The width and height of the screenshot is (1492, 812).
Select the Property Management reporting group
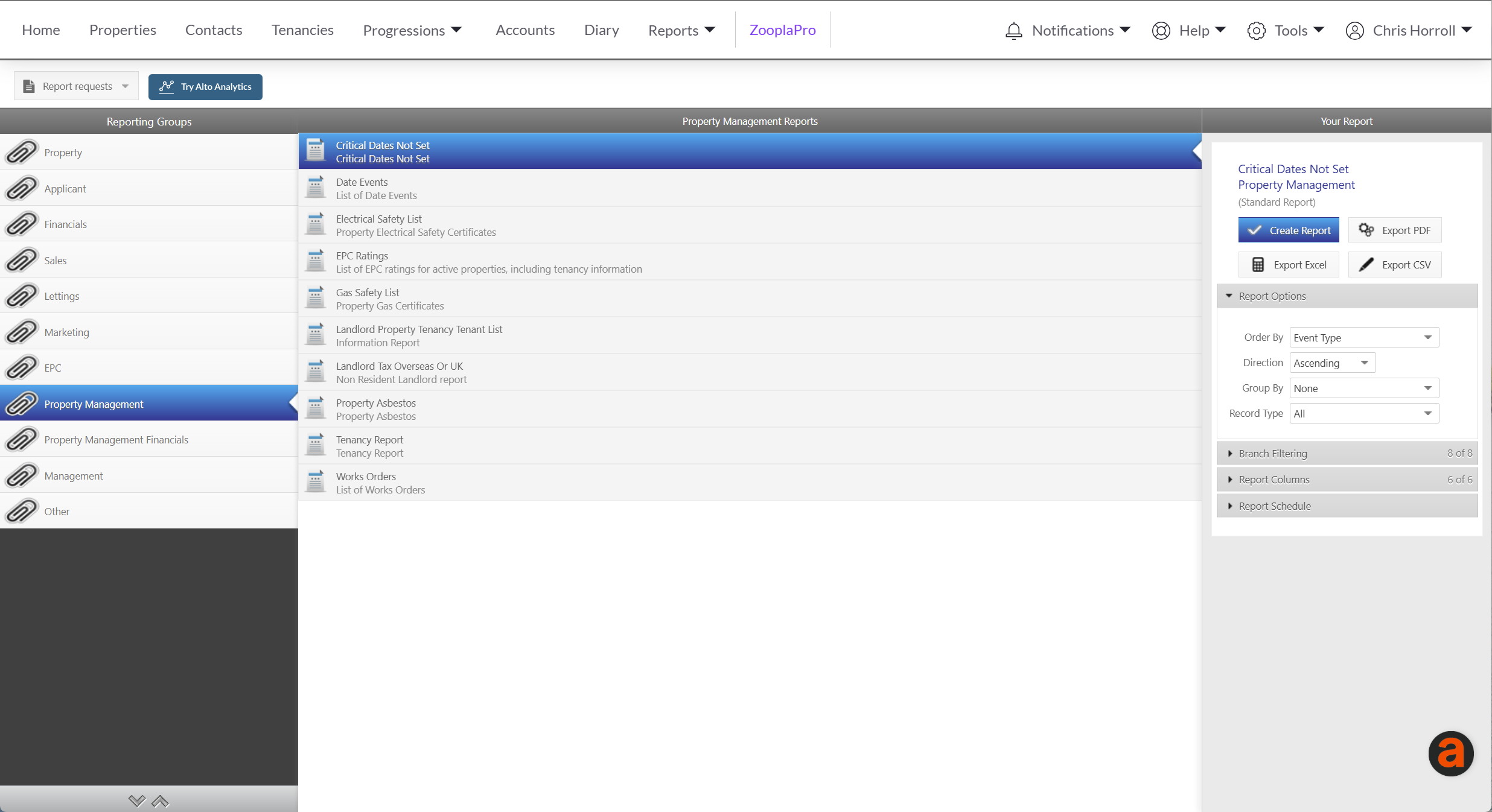[x=149, y=403]
